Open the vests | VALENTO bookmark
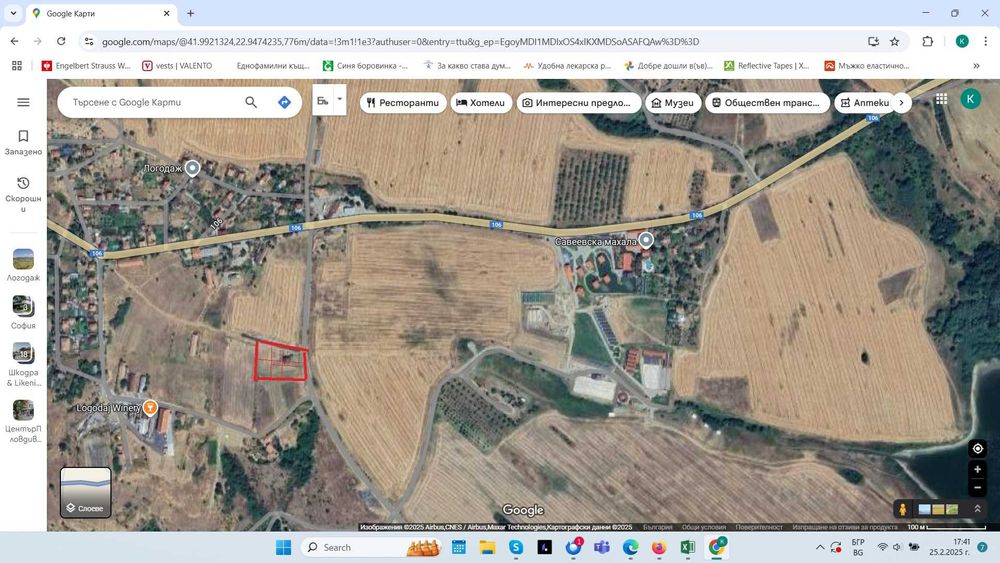The height and width of the screenshot is (563, 1000). click(x=177, y=66)
